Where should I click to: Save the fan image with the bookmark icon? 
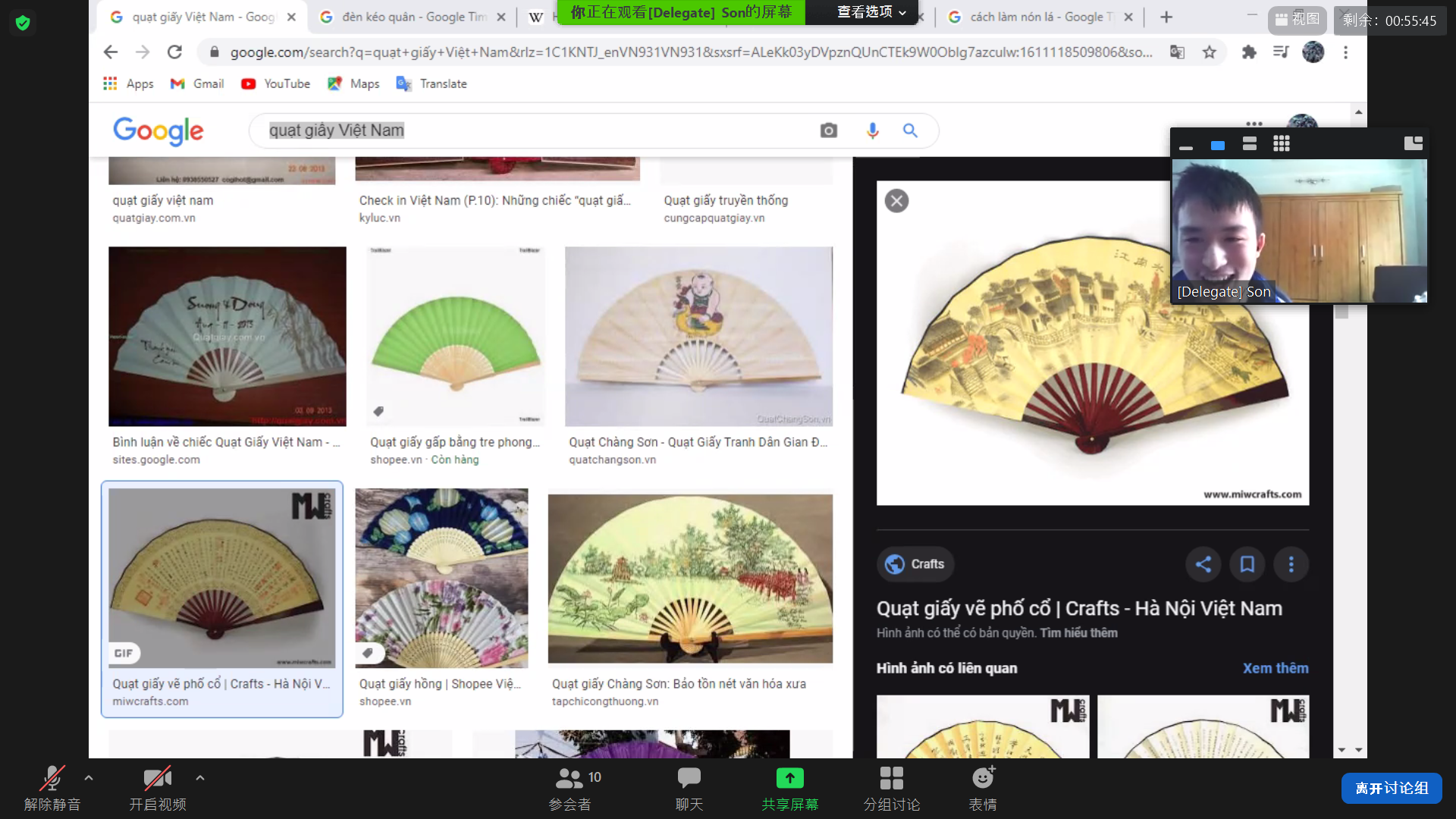[1247, 564]
